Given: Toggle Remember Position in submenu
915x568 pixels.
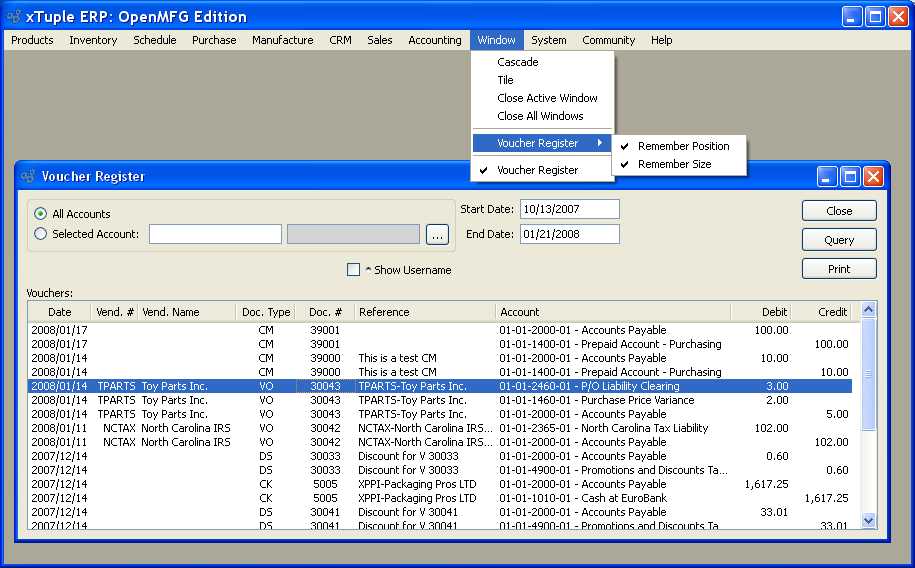Looking at the screenshot, I should pyautogui.click(x=683, y=146).
